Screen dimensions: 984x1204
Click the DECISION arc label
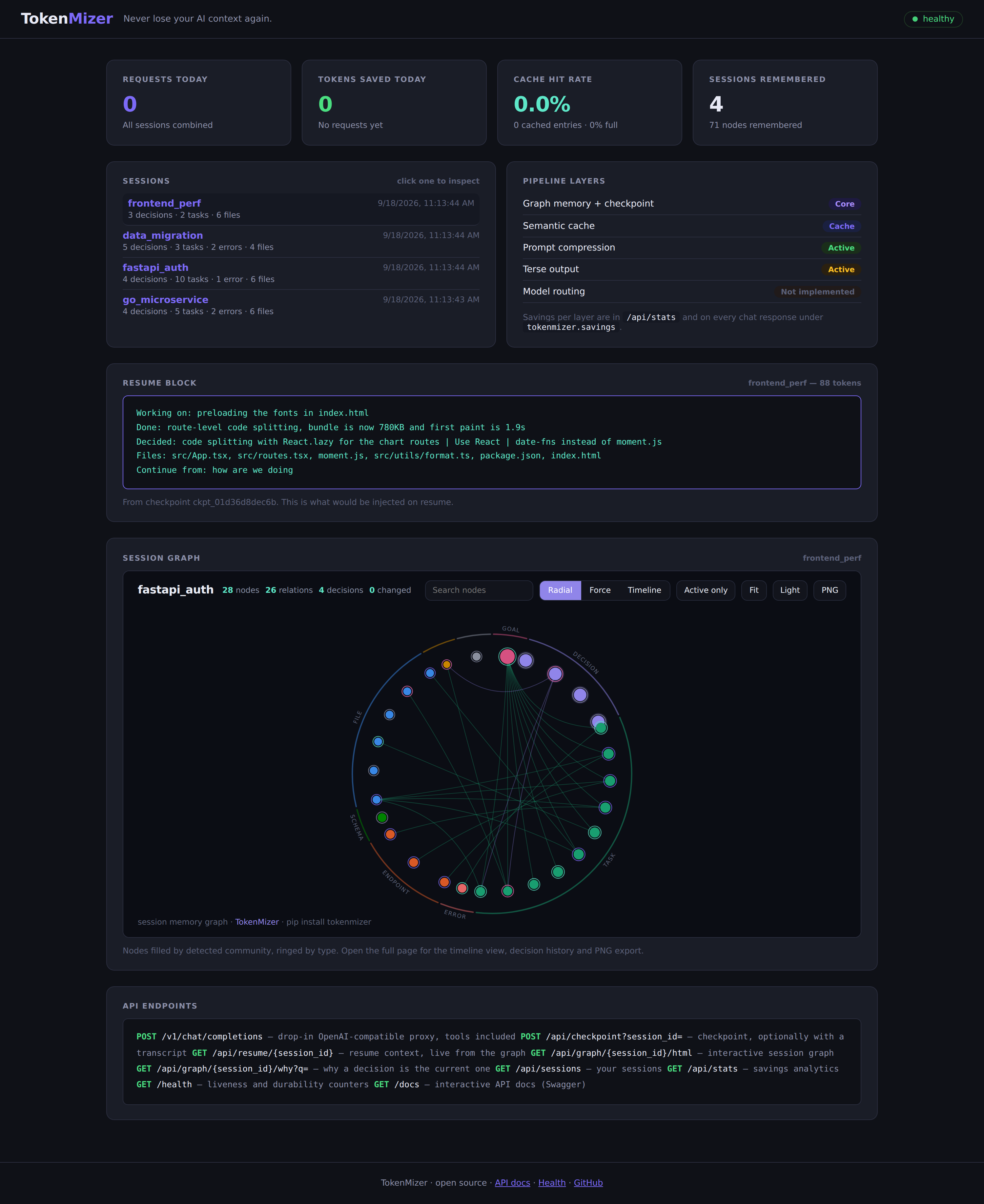[x=585, y=662]
